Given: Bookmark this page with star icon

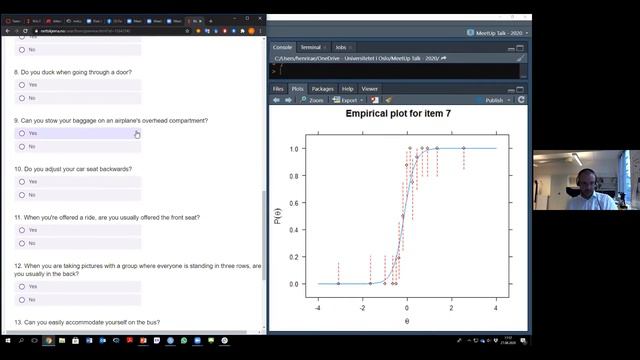Looking at the screenshot, I should click(x=187, y=31).
